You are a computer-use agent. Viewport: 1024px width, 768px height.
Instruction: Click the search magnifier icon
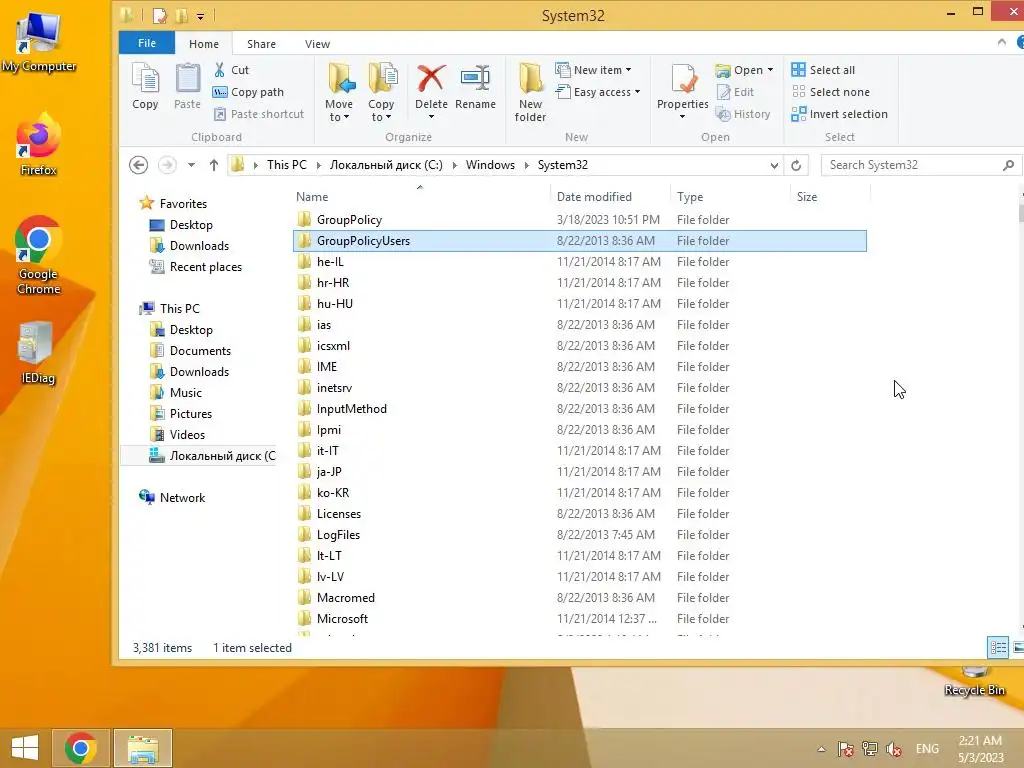1008,165
